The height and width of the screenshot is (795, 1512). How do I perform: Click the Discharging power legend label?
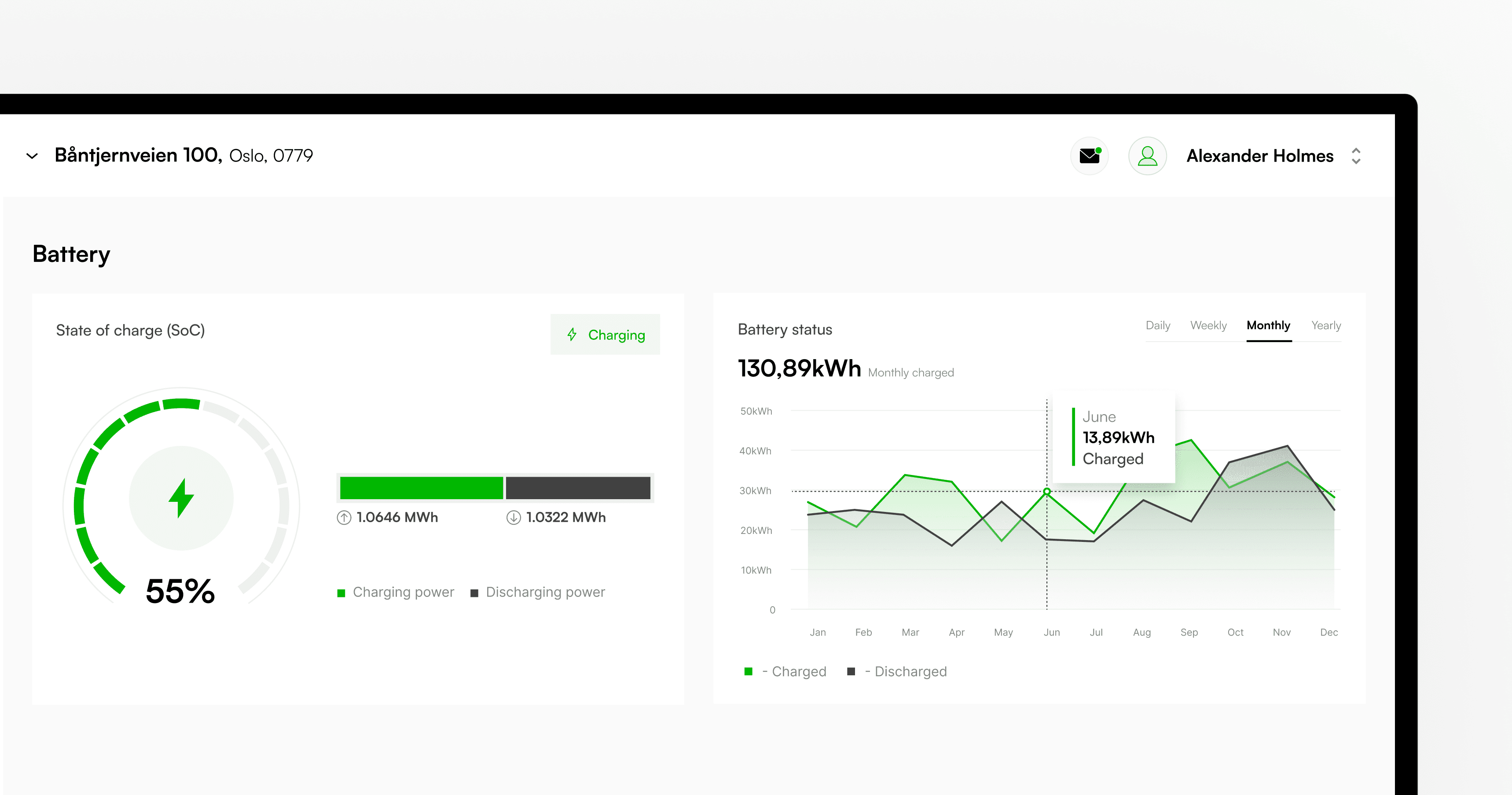click(545, 592)
